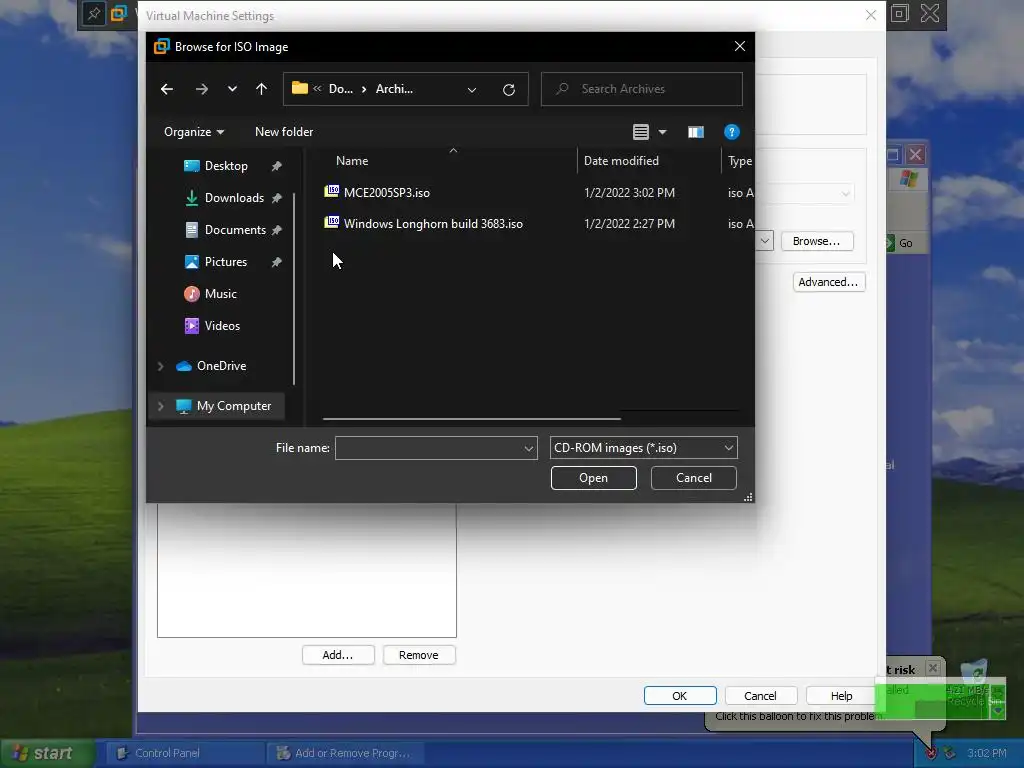The image size is (1024, 768).
Task: Create a New folder
Action: tap(283, 132)
